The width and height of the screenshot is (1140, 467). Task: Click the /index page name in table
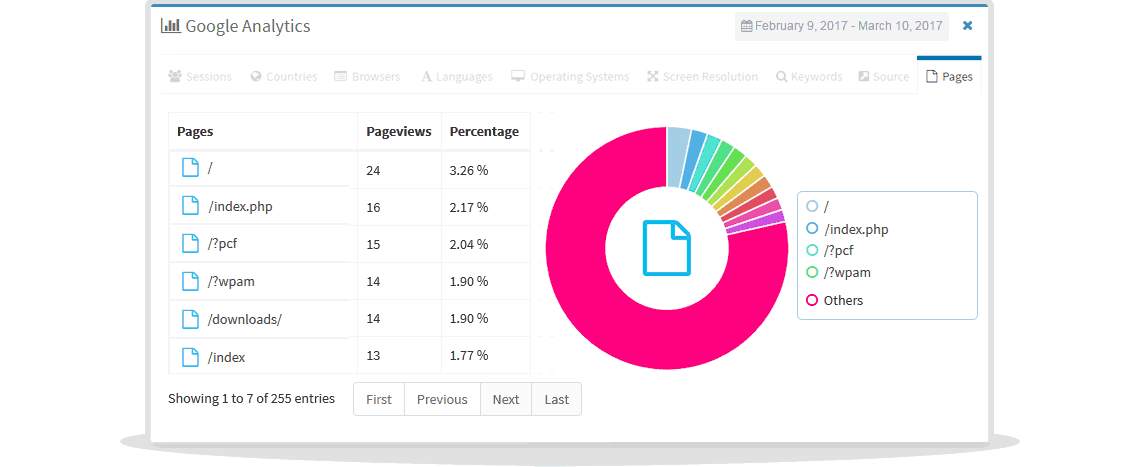(227, 357)
